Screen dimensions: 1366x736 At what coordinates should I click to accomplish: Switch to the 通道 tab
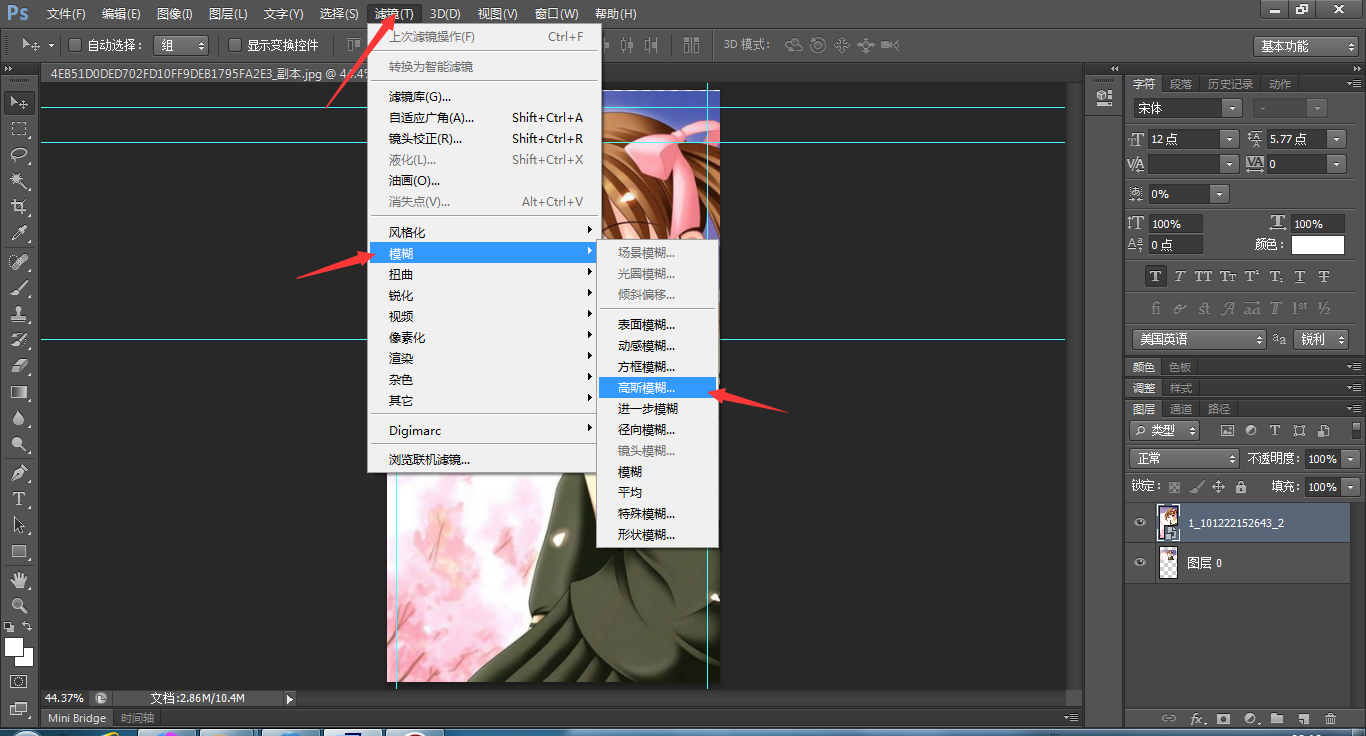pos(1181,409)
